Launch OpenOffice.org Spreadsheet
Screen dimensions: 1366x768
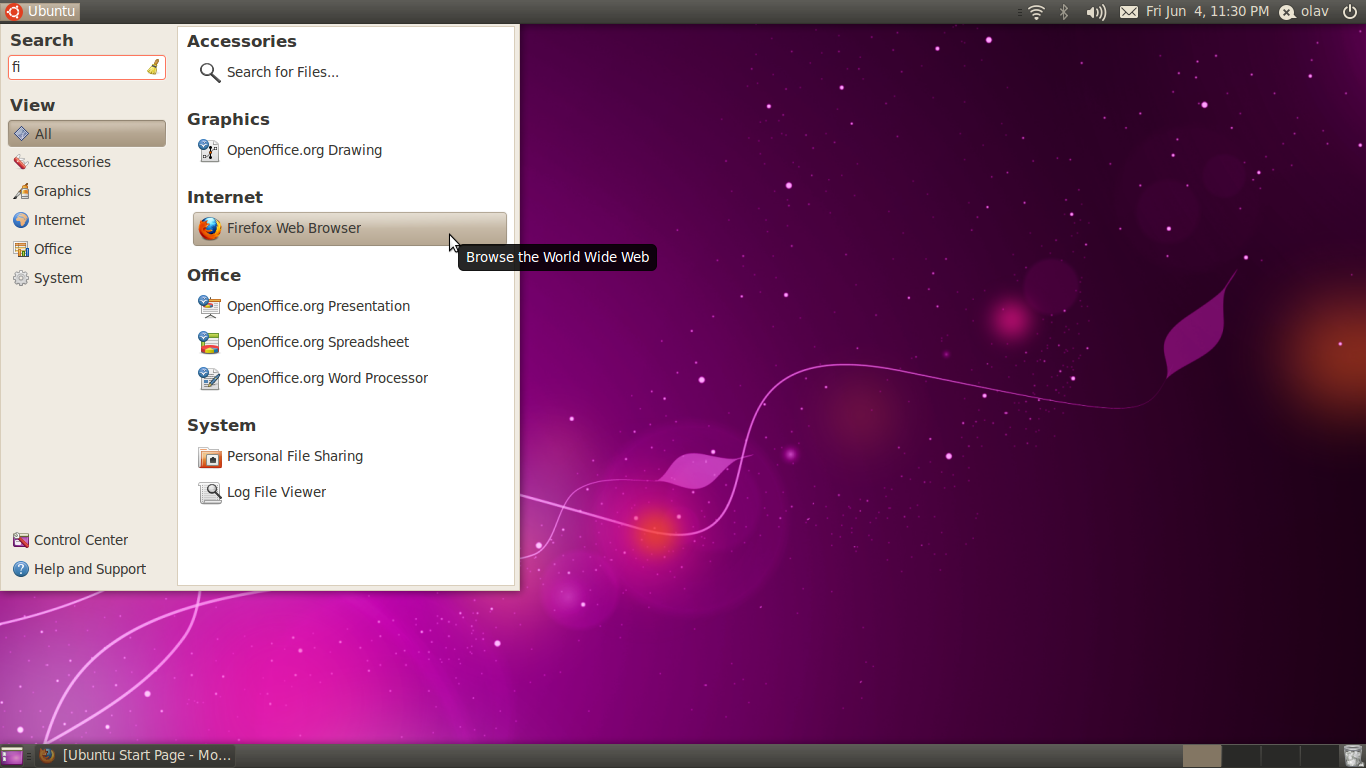click(349, 342)
